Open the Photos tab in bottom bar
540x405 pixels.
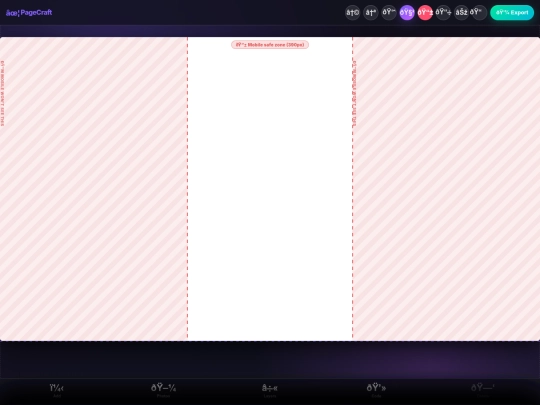pyautogui.click(x=164, y=391)
